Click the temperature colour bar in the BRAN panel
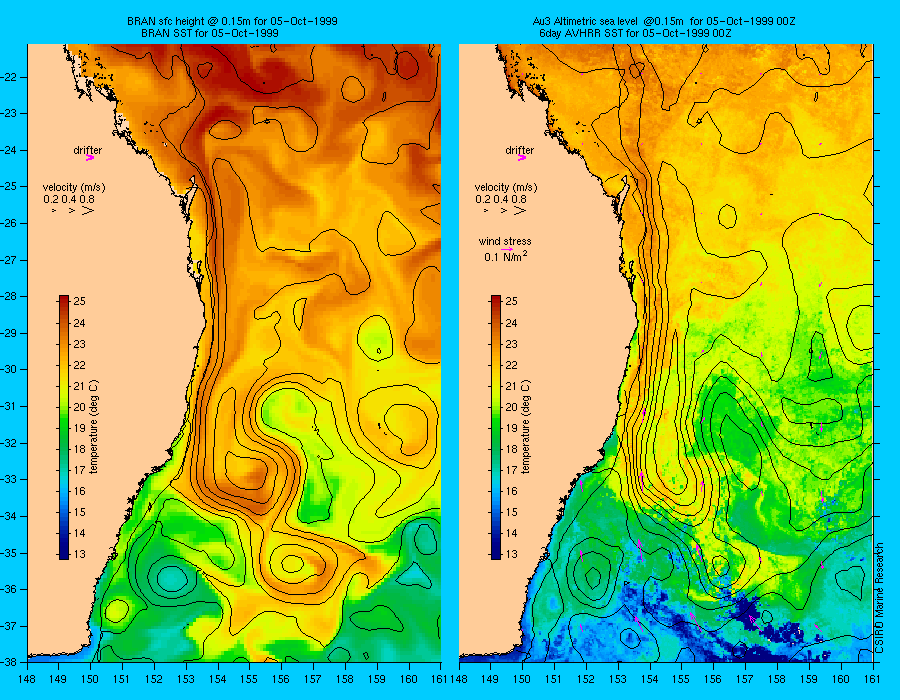The width and height of the screenshot is (900, 700). 64,427
